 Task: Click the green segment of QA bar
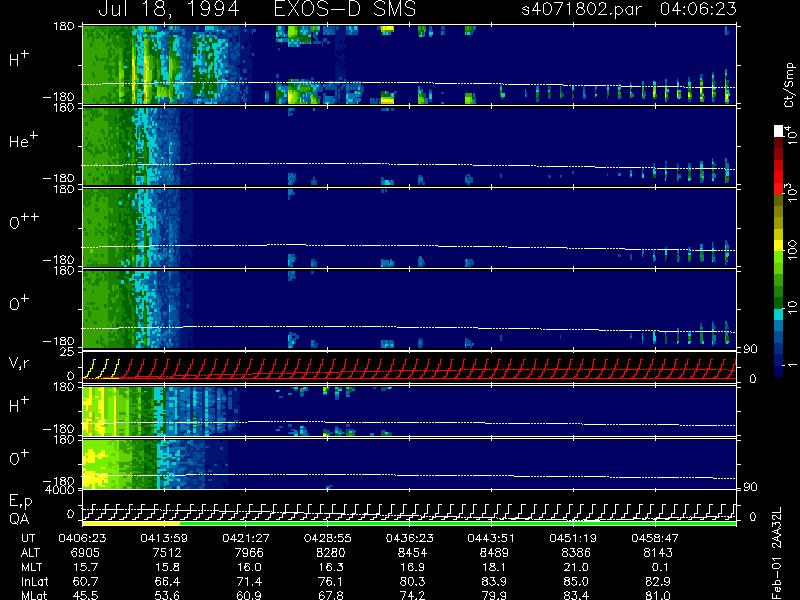(x=458, y=523)
